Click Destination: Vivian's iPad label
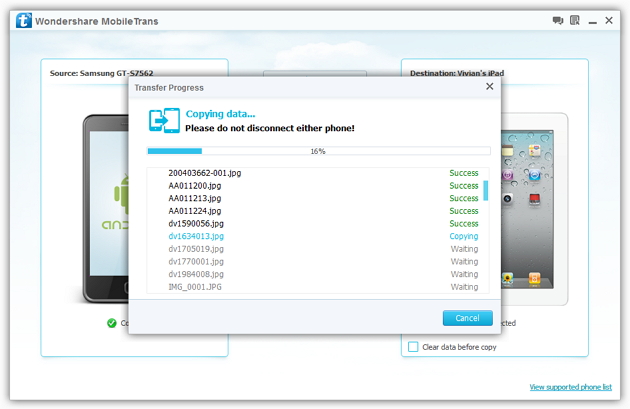 click(457, 73)
